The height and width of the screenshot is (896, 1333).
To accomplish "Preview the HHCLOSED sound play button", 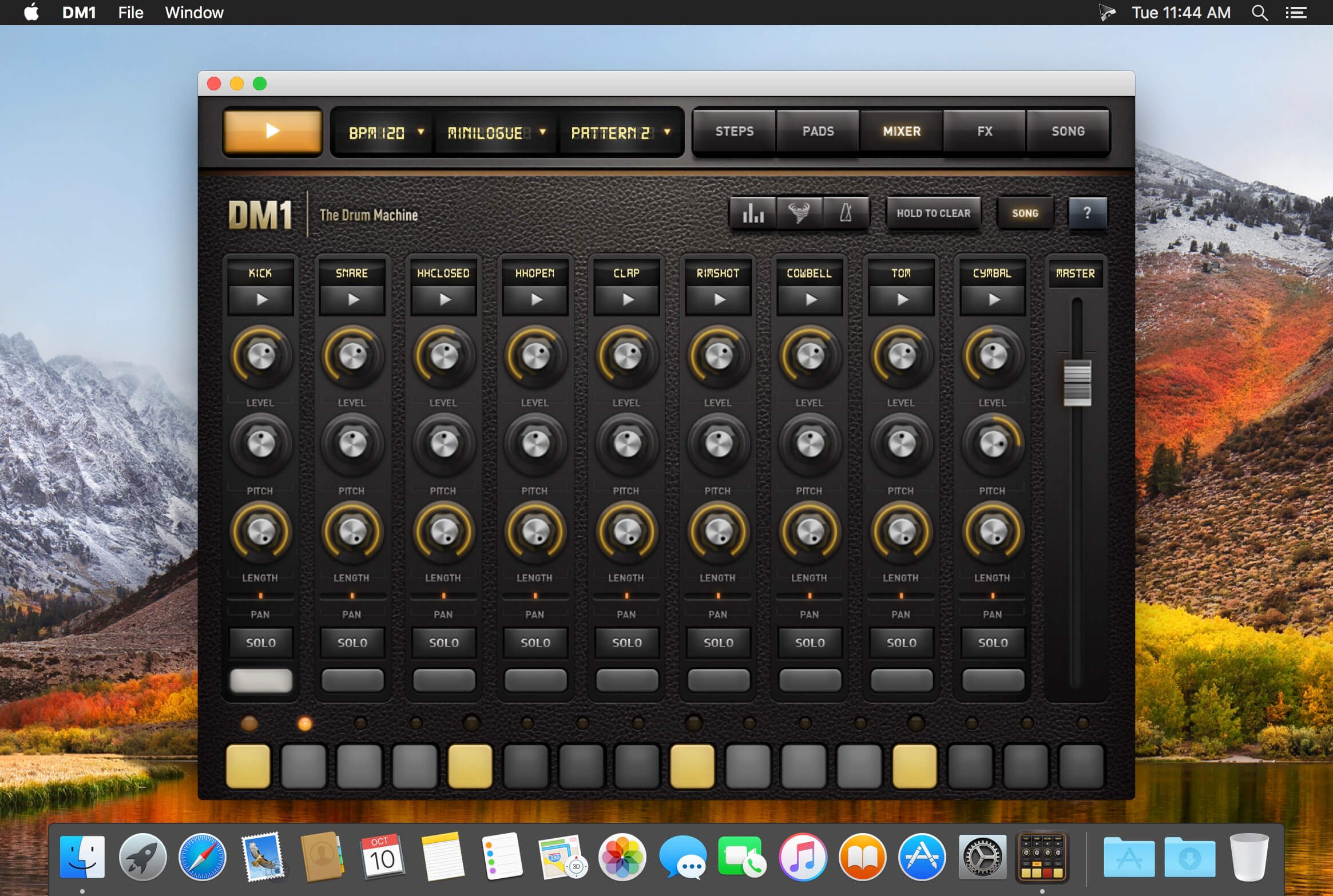I will click(444, 299).
